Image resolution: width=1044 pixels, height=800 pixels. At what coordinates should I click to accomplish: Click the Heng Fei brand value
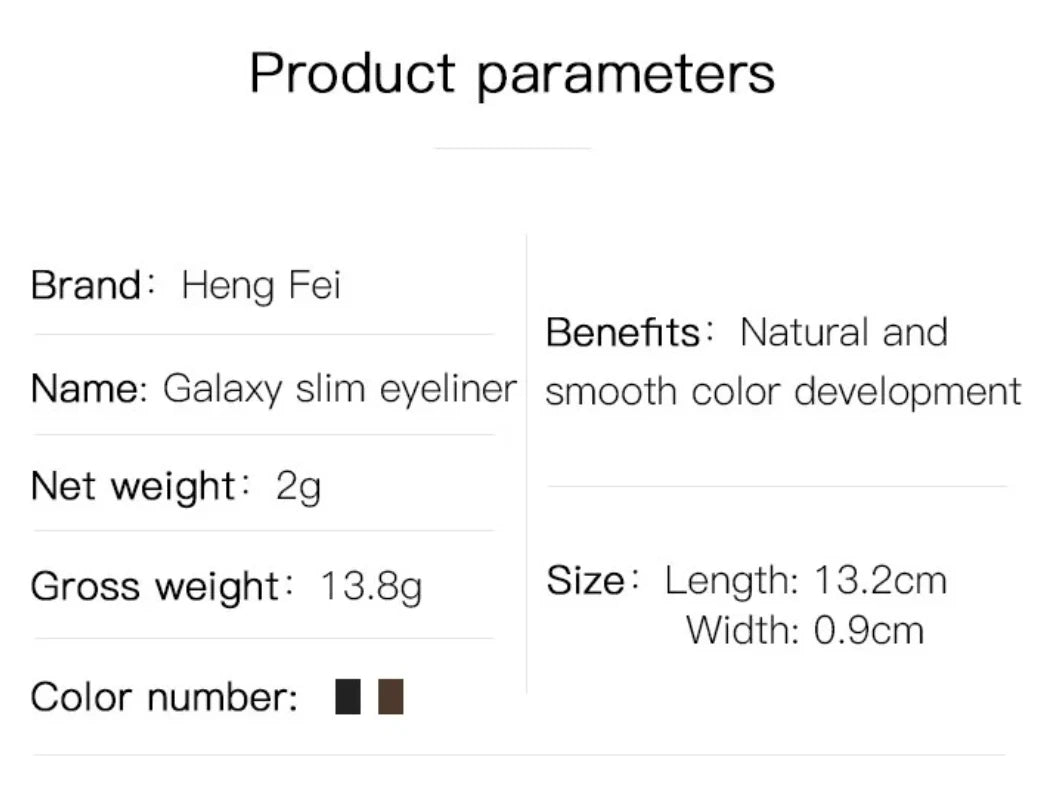pyautogui.click(x=261, y=287)
